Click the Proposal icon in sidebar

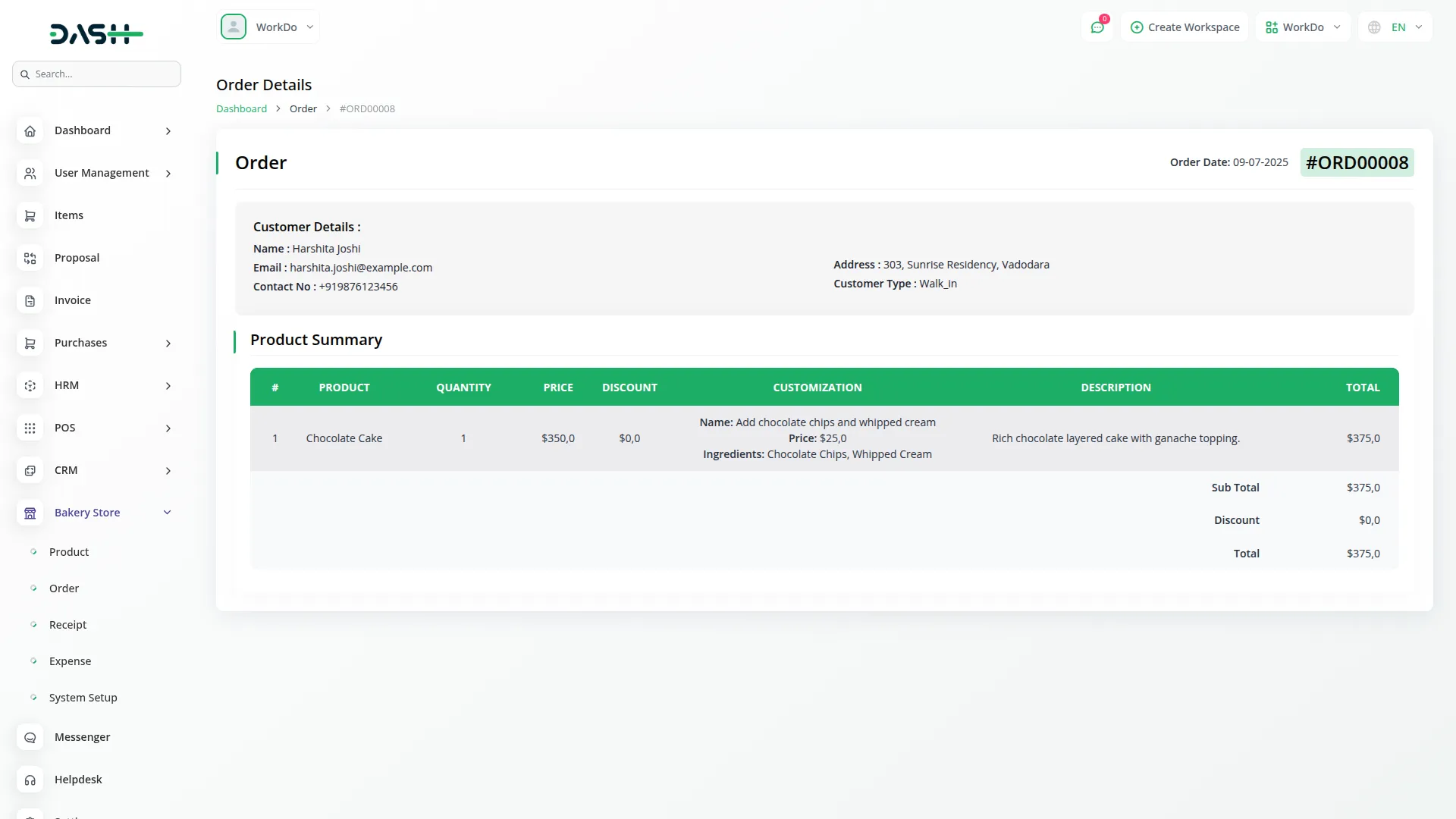pos(30,259)
